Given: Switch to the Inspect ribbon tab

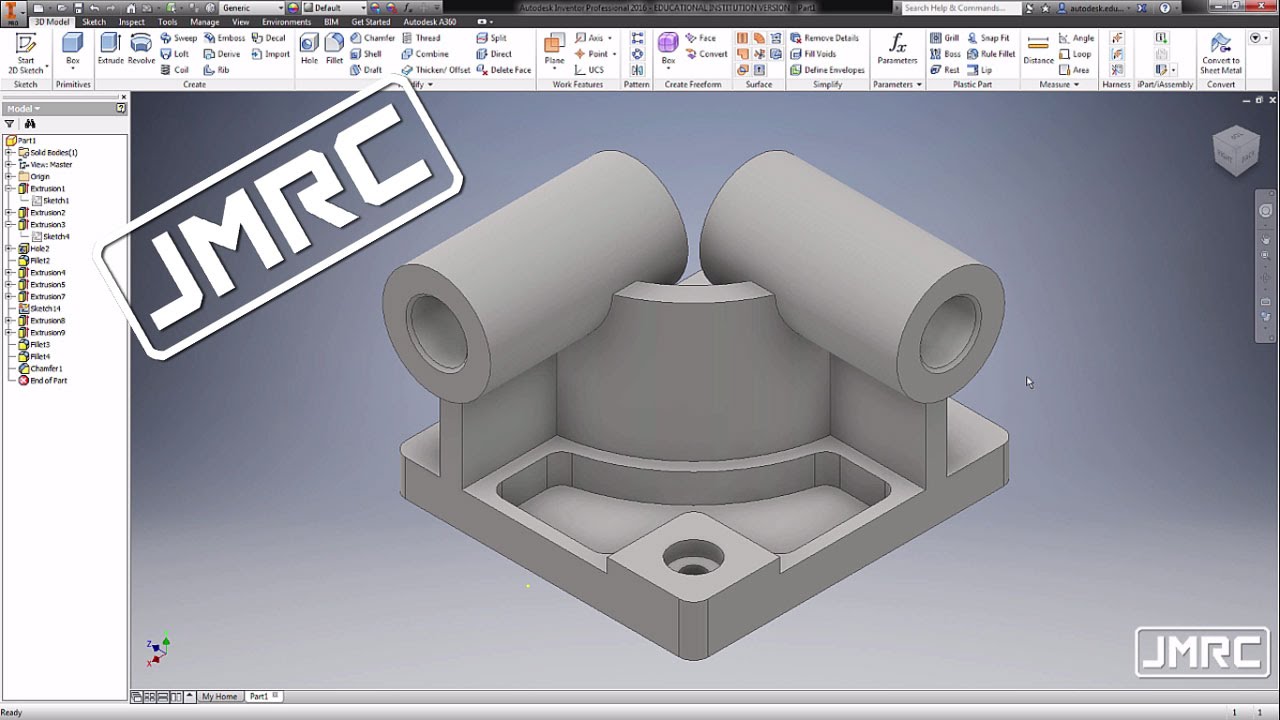Looking at the screenshot, I should (x=131, y=22).
